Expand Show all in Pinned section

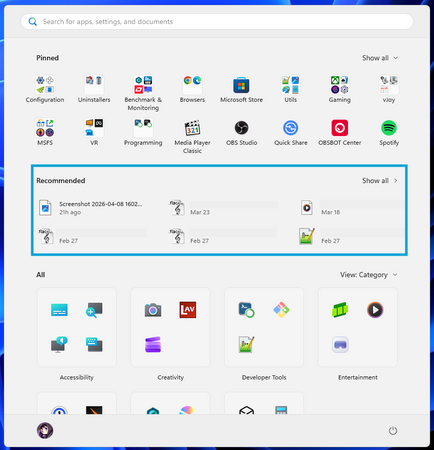click(x=380, y=58)
